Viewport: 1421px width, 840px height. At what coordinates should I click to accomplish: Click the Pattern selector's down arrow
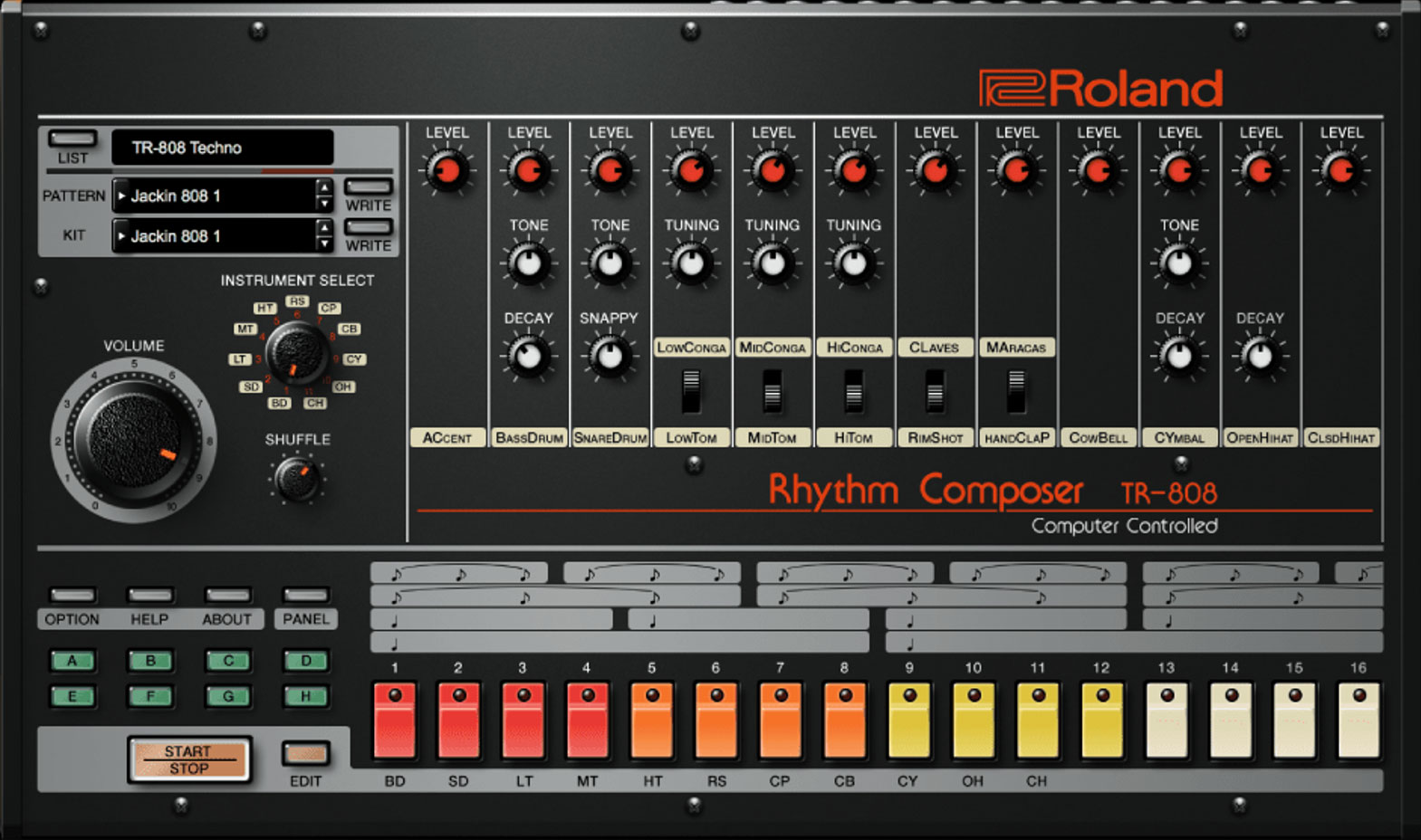[324, 204]
